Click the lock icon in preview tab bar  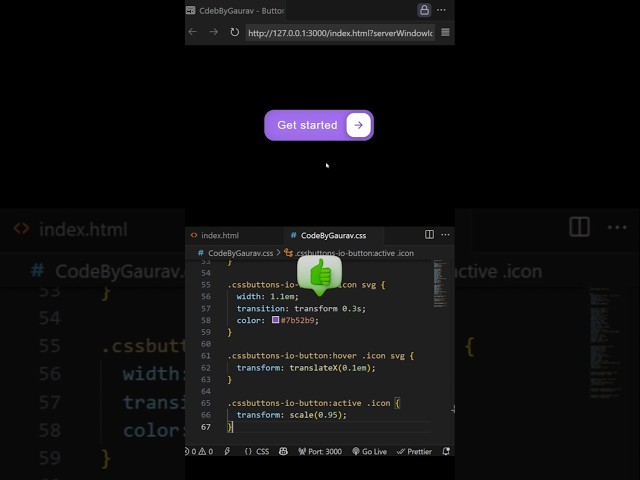tap(424, 10)
